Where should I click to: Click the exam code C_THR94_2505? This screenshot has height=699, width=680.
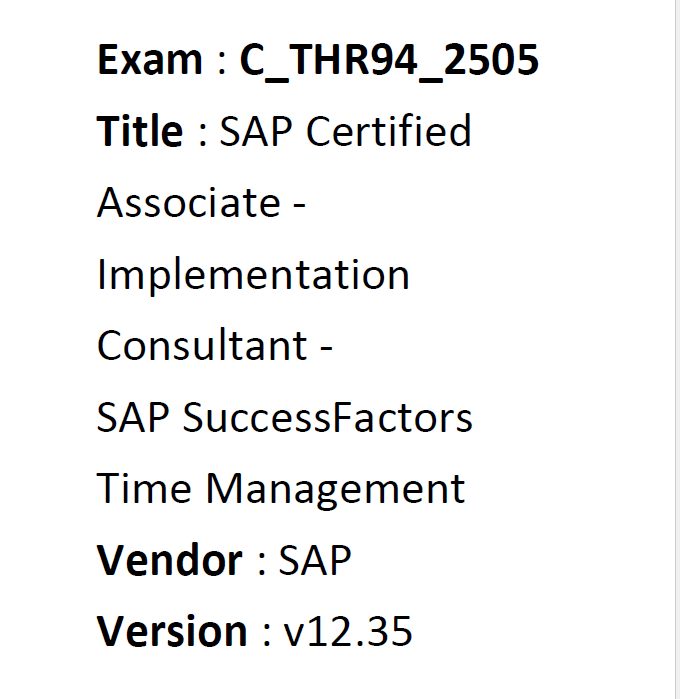389,62
